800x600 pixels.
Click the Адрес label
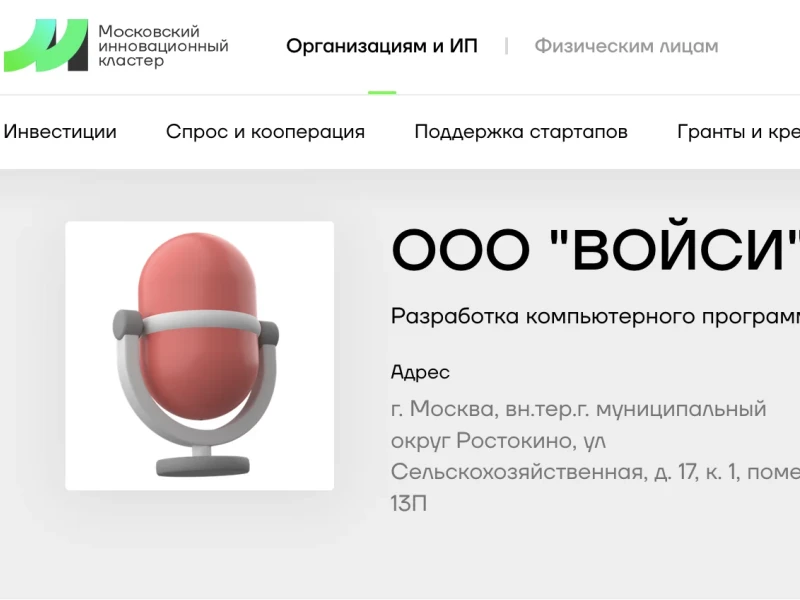[420, 372]
